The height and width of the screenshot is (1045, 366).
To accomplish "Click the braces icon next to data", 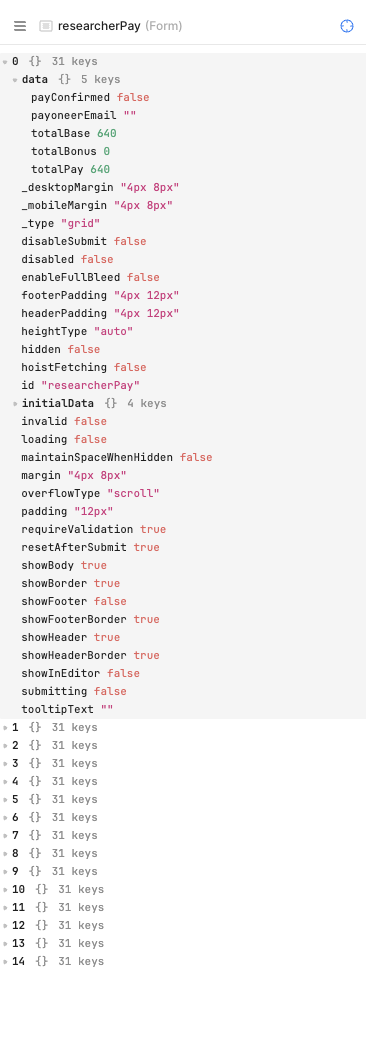I will tap(64, 79).
